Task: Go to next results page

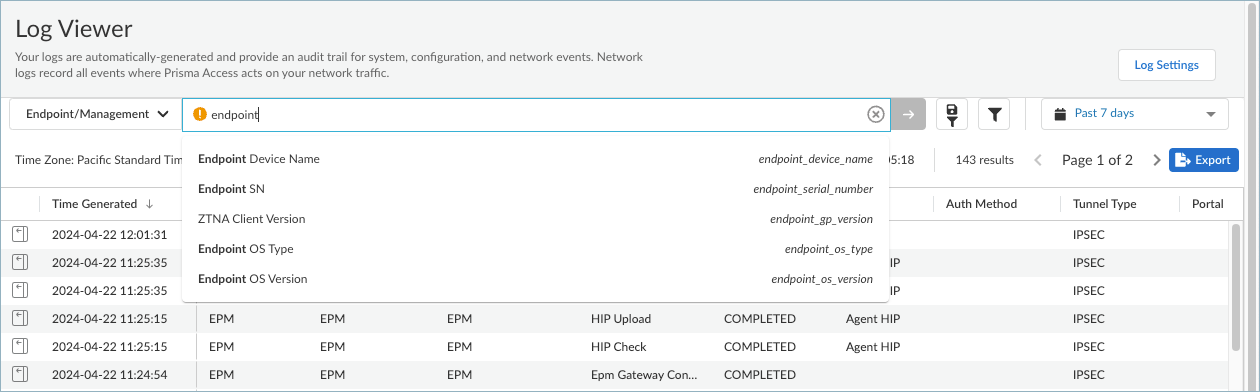Action: pos(1157,160)
